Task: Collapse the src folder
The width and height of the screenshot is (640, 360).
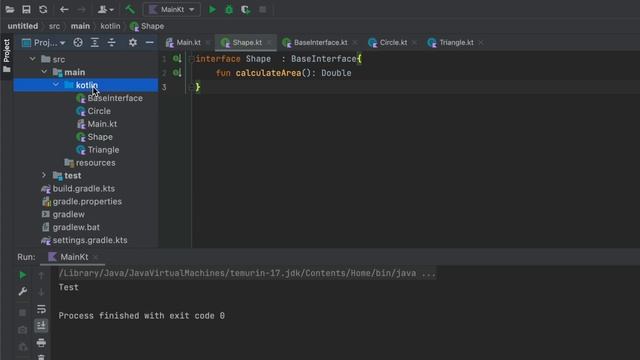Action: (33, 59)
